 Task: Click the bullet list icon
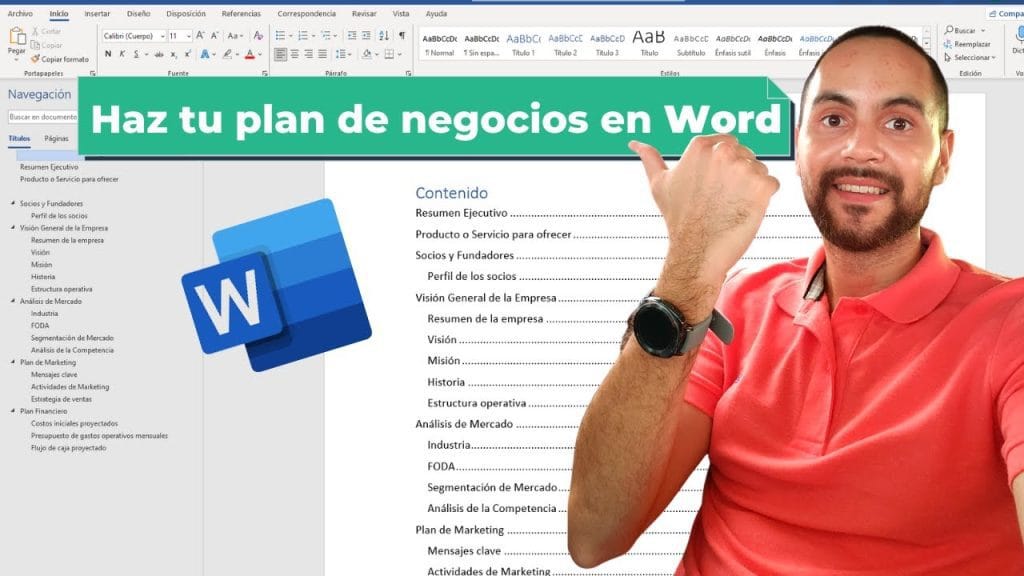(x=280, y=35)
